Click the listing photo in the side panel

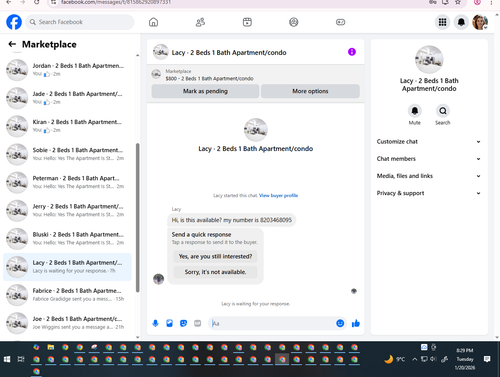tap(429, 59)
